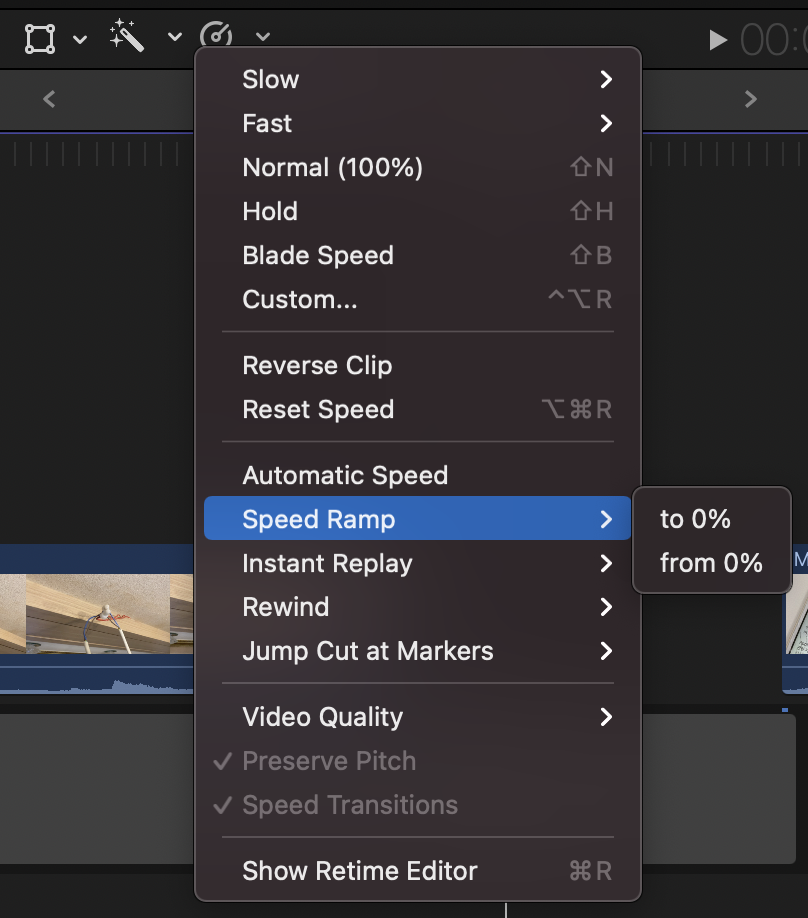Select Reverse Clip
Viewport: 808px width, 918px height.
point(417,365)
